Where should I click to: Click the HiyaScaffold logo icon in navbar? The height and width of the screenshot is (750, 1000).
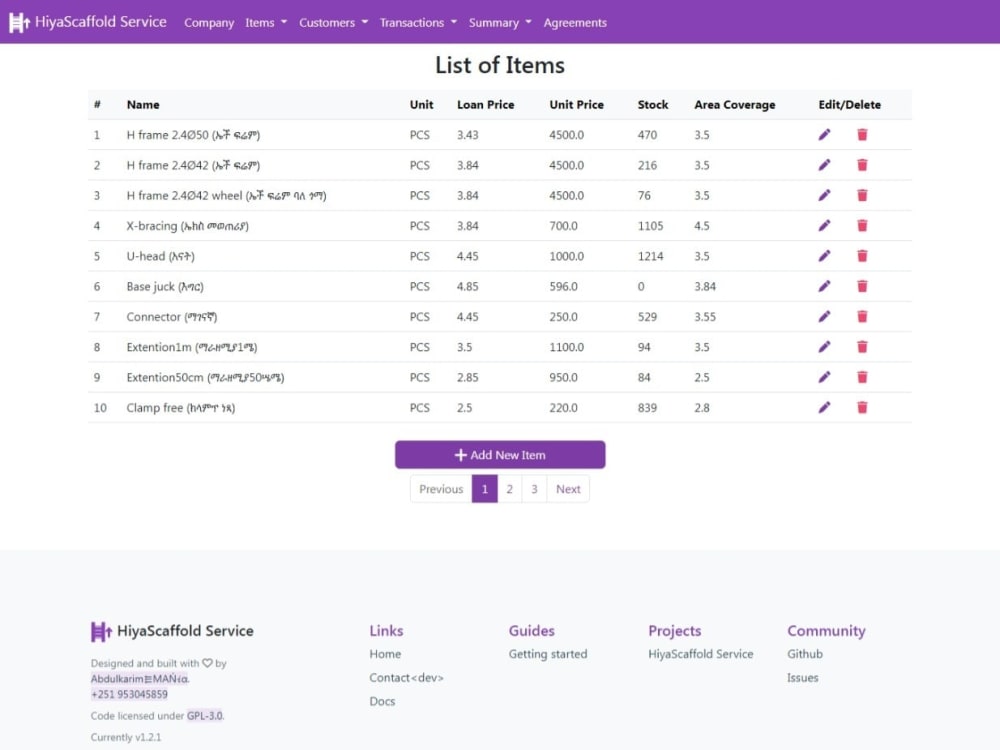pos(19,22)
